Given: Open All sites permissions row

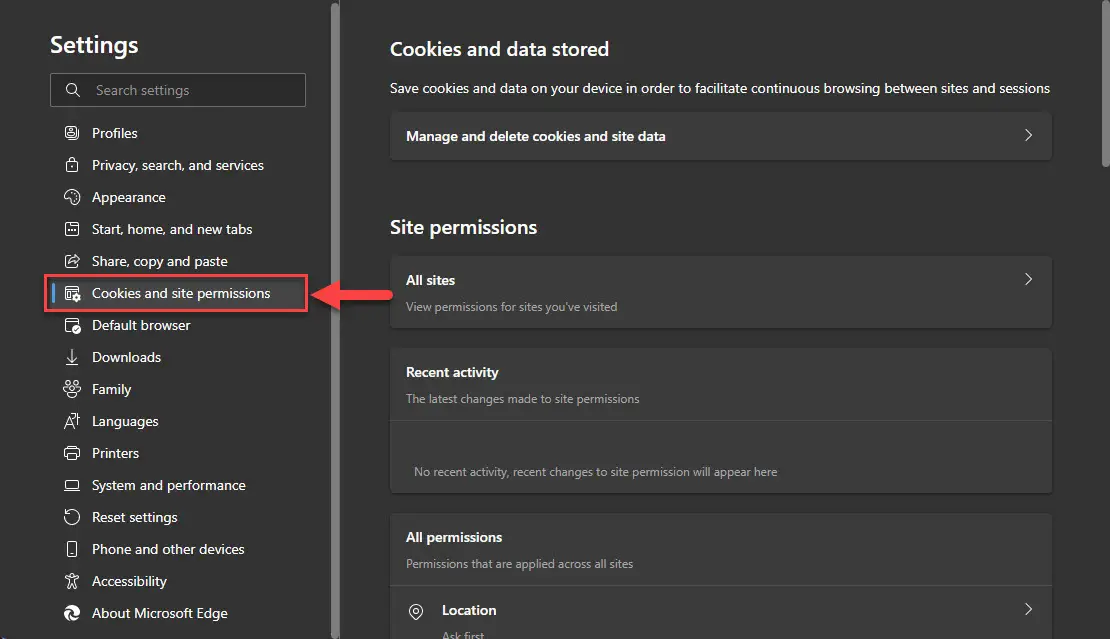Looking at the screenshot, I should (x=721, y=292).
